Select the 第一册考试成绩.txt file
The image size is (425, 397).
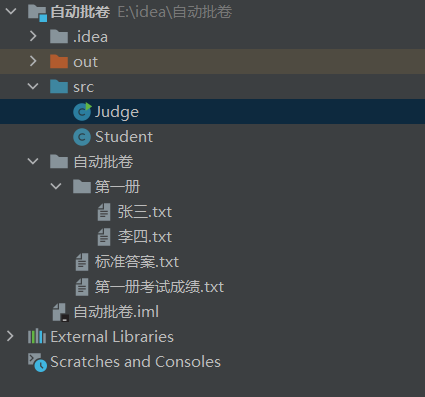[159, 287]
